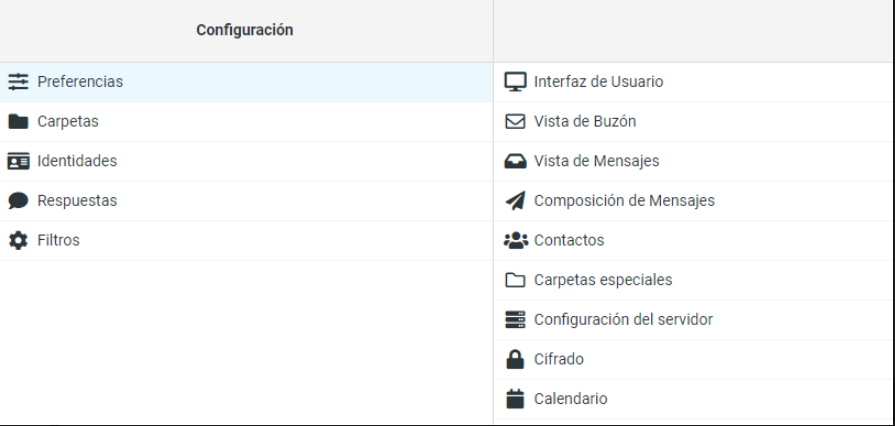
Task: Click the Identidades ID card icon
Action: click(x=18, y=161)
